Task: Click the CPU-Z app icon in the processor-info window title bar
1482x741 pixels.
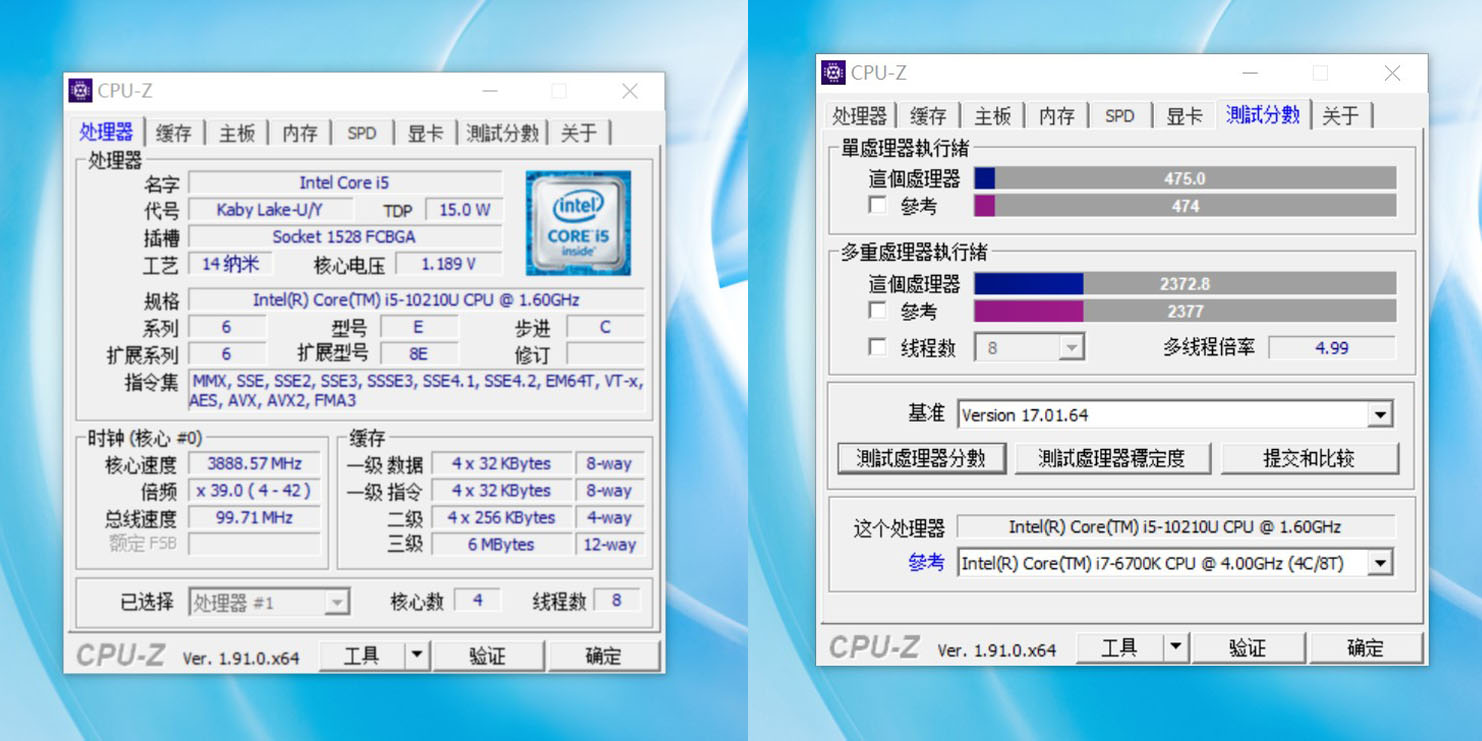Action: click(x=80, y=91)
